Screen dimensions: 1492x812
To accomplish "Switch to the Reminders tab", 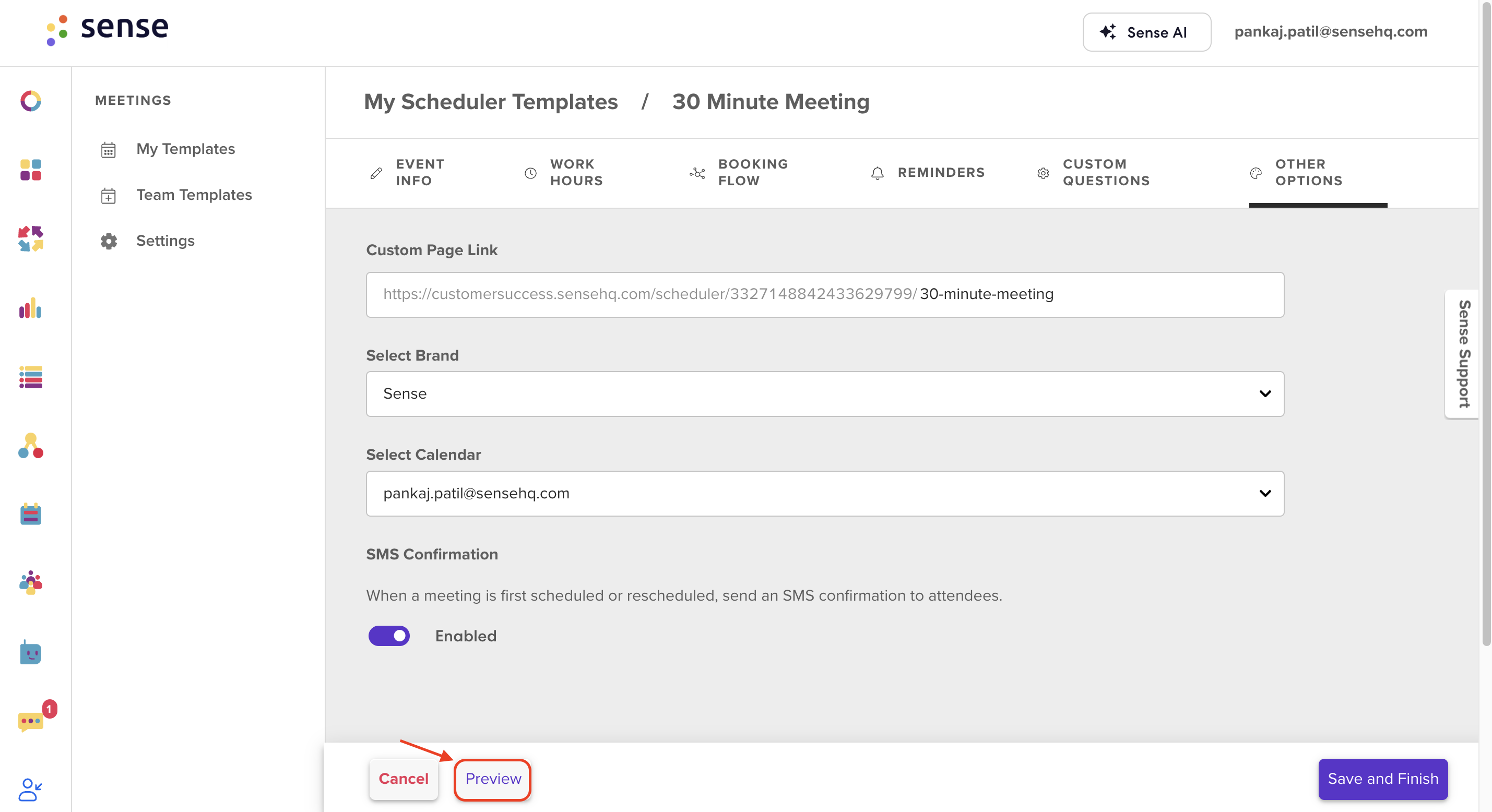I will pos(927,173).
